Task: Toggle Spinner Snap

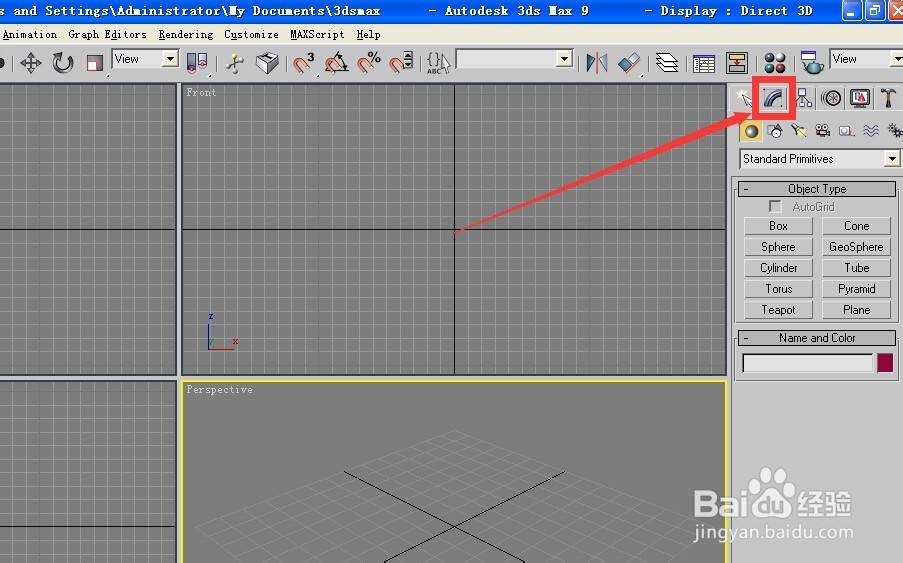Action: [x=401, y=63]
